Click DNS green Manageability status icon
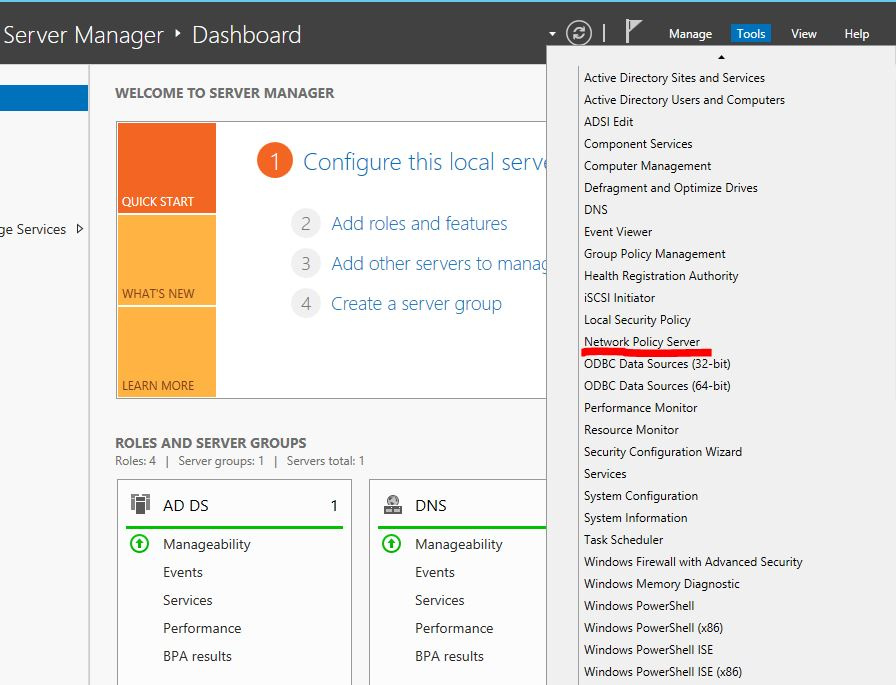This screenshot has width=896, height=685. coord(391,543)
